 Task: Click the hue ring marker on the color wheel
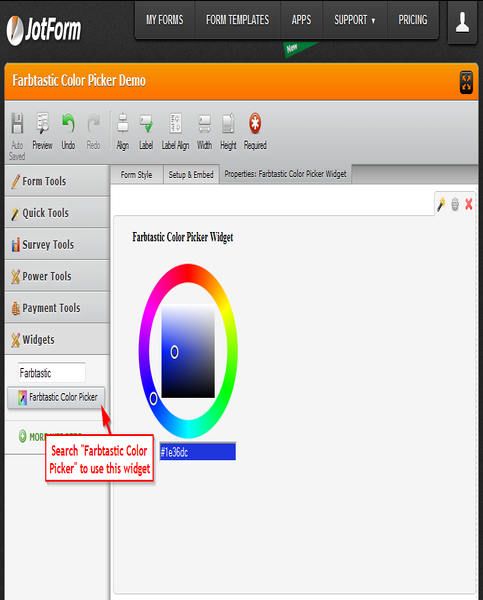click(x=153, y=398)
